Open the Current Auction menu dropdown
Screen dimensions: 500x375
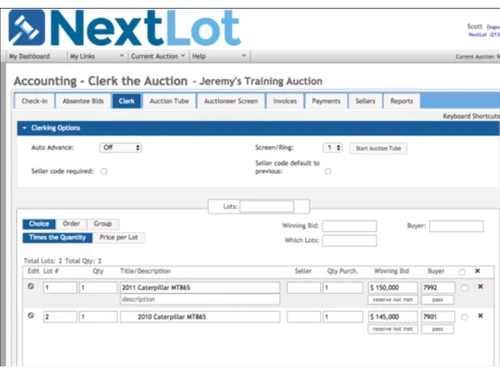click(158, 56)
